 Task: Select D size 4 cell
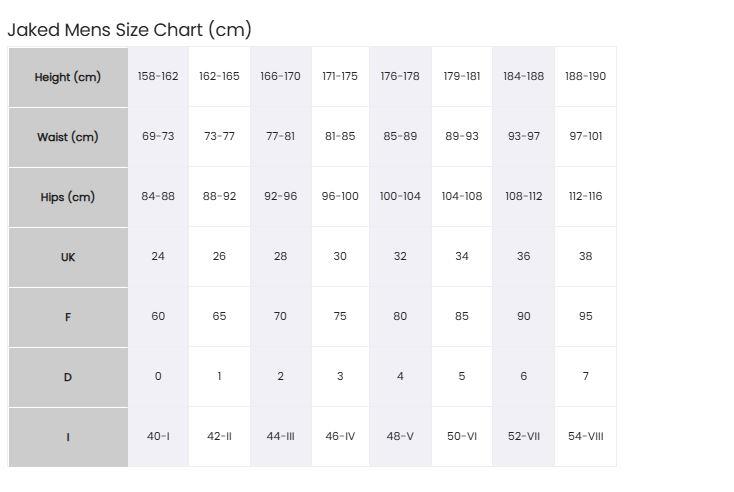pos(400,376)
